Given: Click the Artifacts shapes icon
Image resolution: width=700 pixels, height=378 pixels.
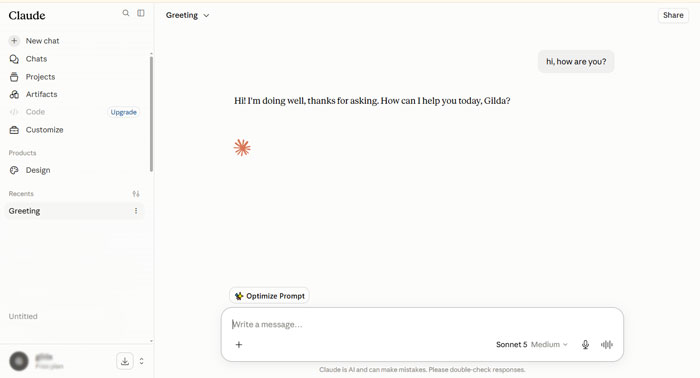Looking at the screenshot, I should 14,94.
